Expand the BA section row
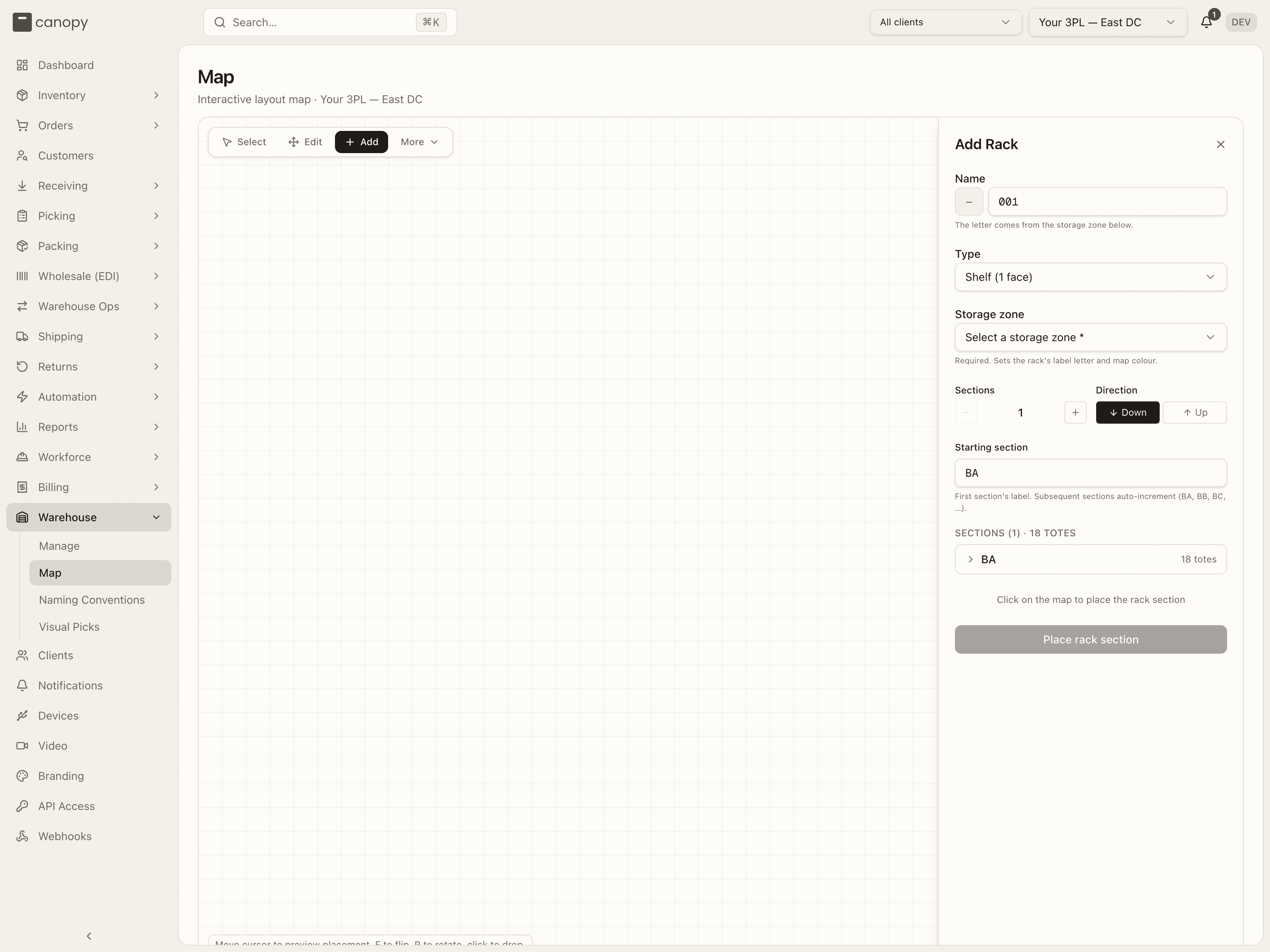1270x952 pixels. [x=1090, y=559]
